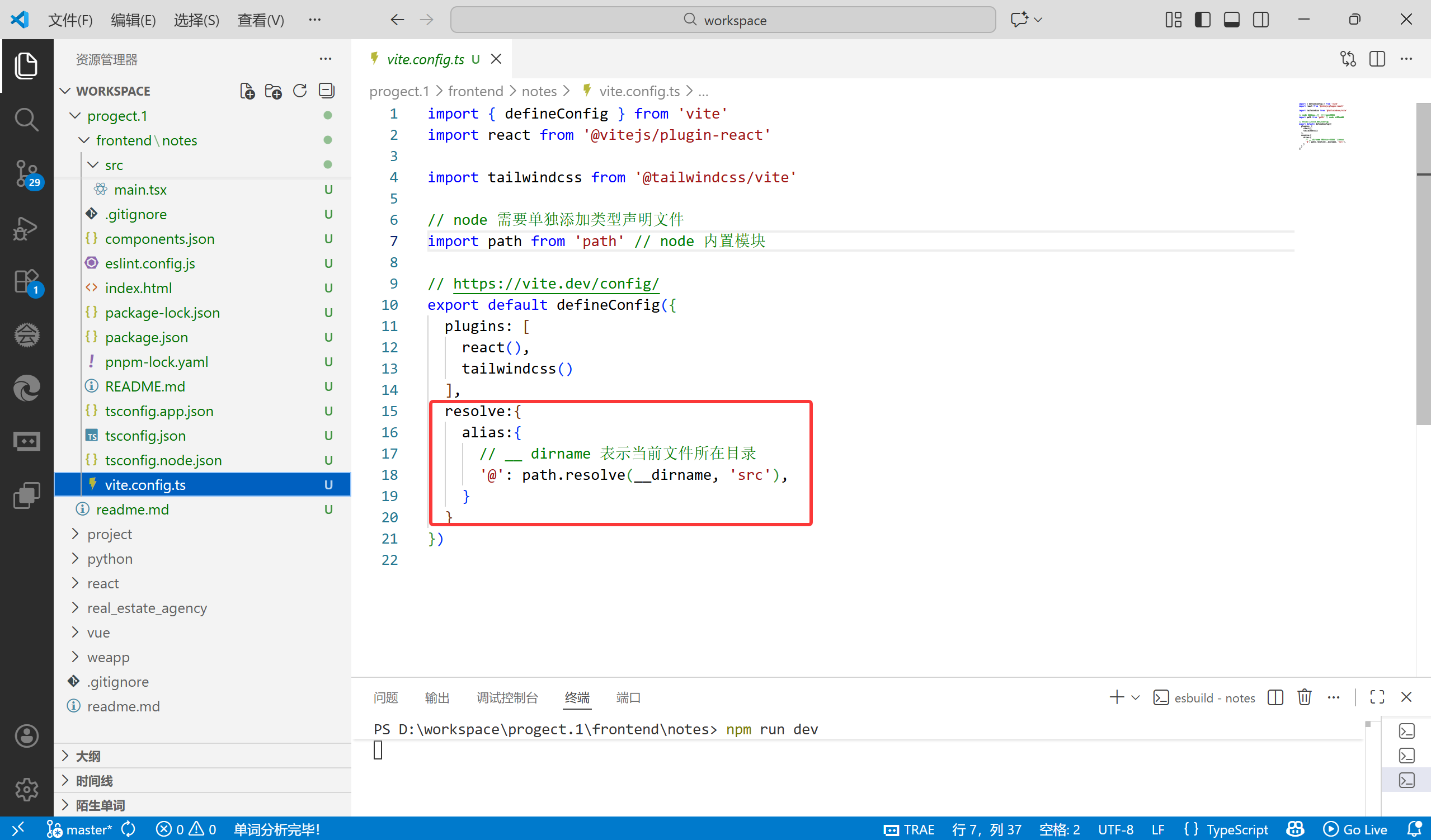Screen dimensions: 1431x840
Task: Split the editor to the right
Action: tap(1377, 59)
